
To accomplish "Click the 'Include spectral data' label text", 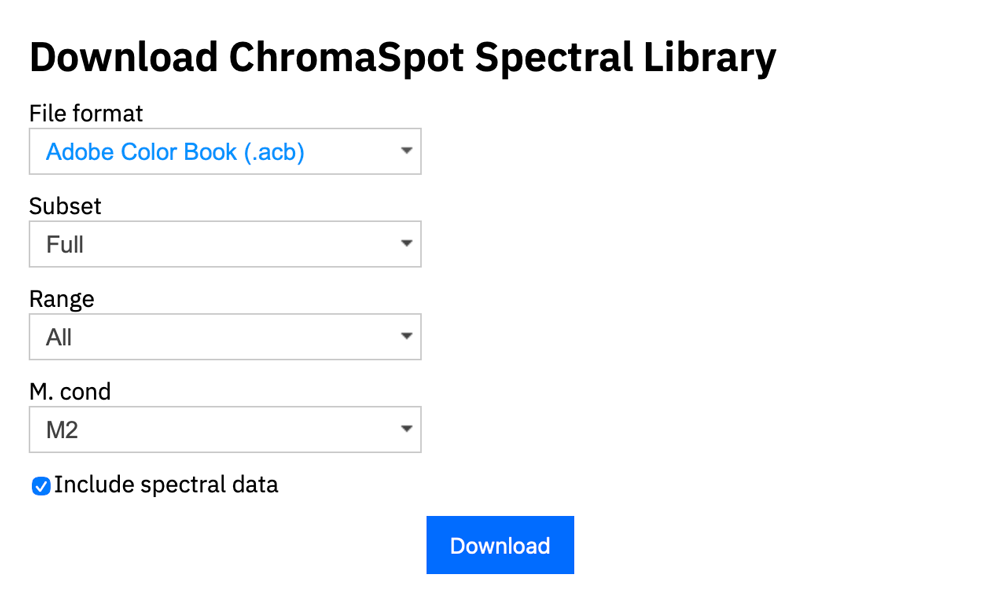I will tap(166, 485).
